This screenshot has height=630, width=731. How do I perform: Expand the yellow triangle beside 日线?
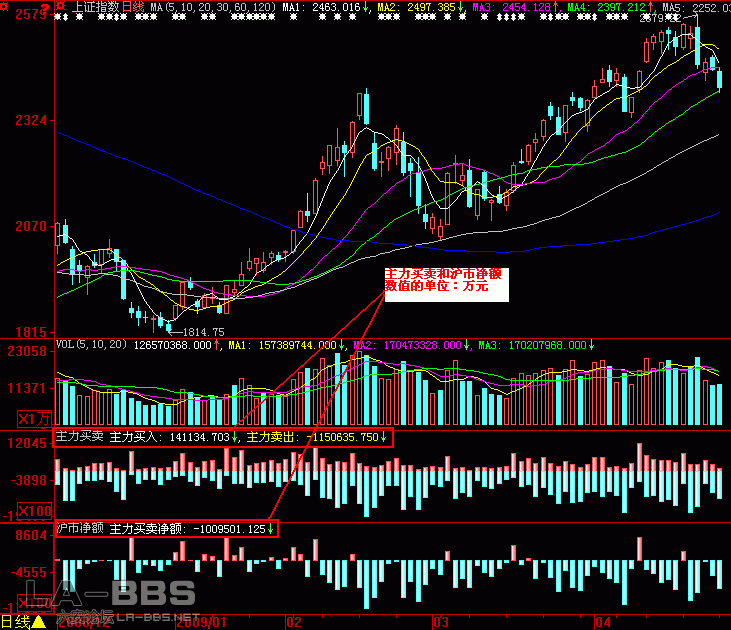pyautogui.click(x=39, y=621)
